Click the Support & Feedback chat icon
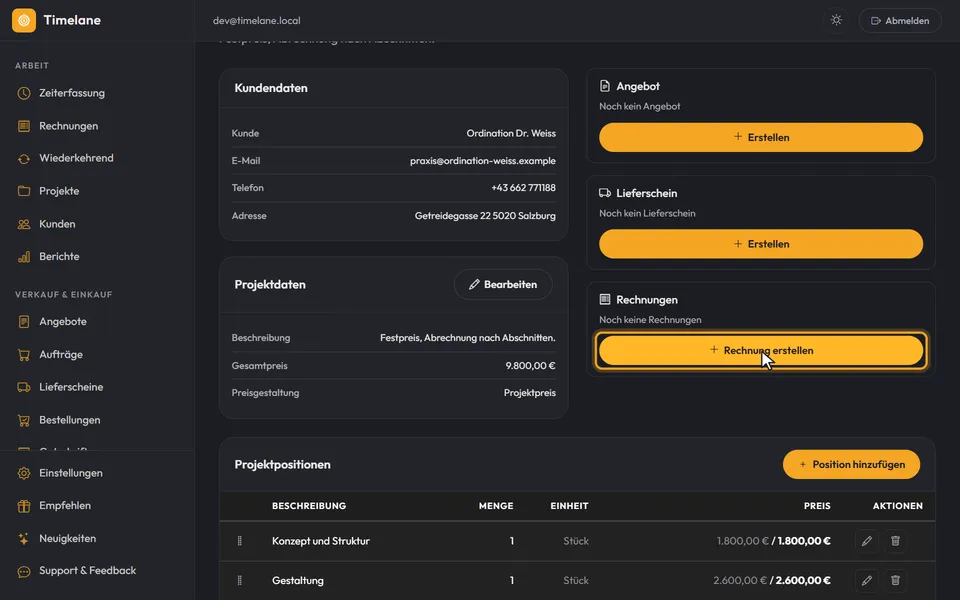This screenshot has height=600, width=960. (x=24, y=571)
